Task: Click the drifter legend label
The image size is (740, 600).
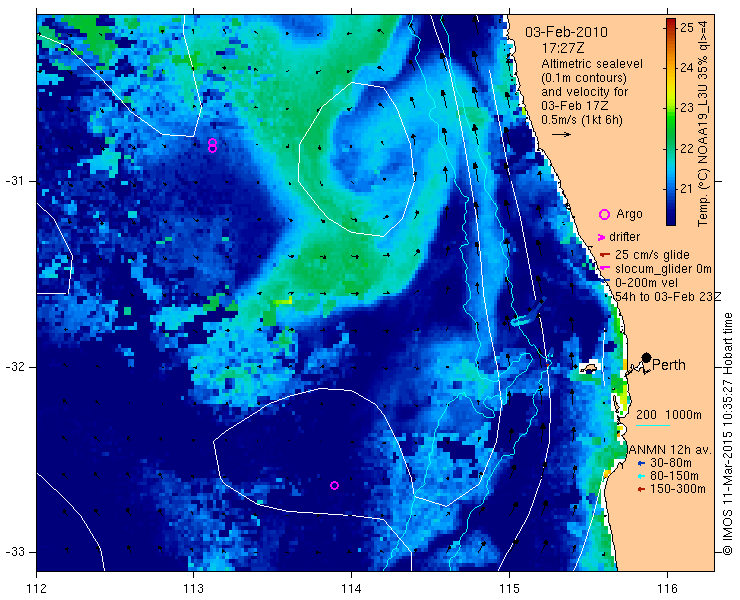Action: 624,237
